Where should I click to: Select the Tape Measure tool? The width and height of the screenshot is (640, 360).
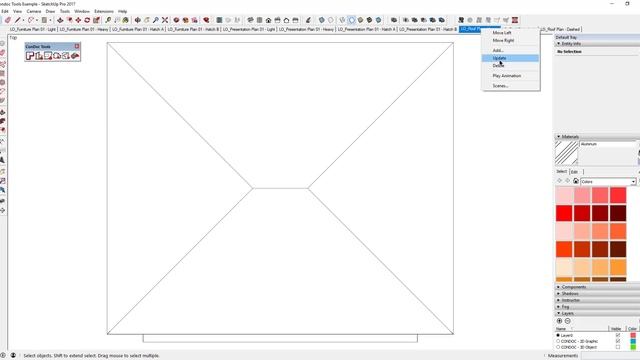click(108, 20)
